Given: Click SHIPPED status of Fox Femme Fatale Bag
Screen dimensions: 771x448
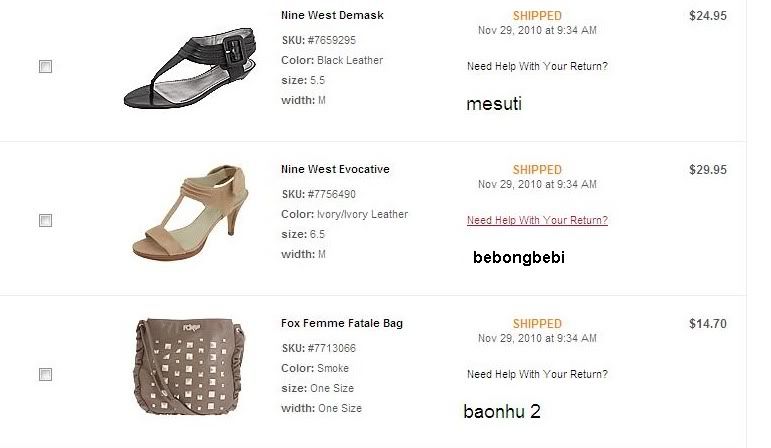Looking at the screenshot, I should point(537,324).
